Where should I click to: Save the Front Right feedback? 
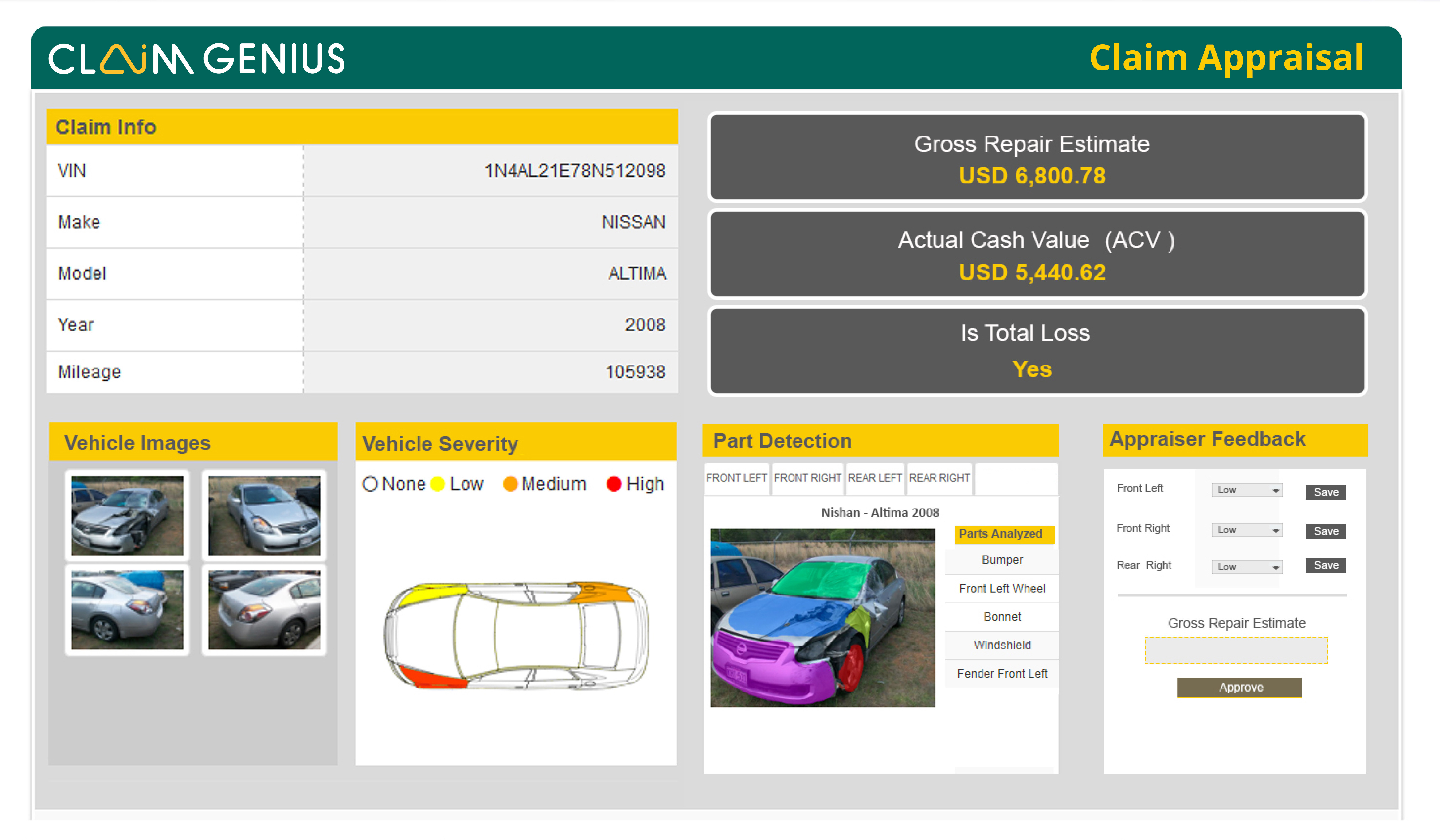click(1326, 531)
